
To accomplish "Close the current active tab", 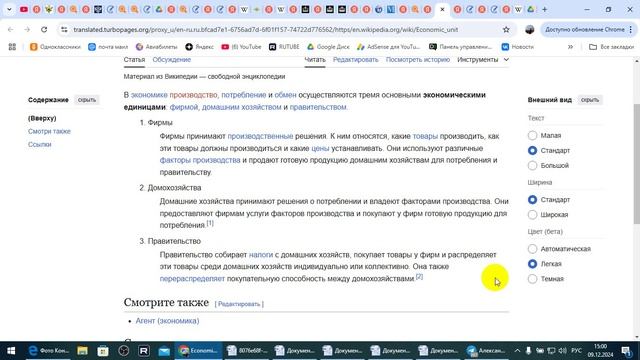I will click(x=442, y=9).
